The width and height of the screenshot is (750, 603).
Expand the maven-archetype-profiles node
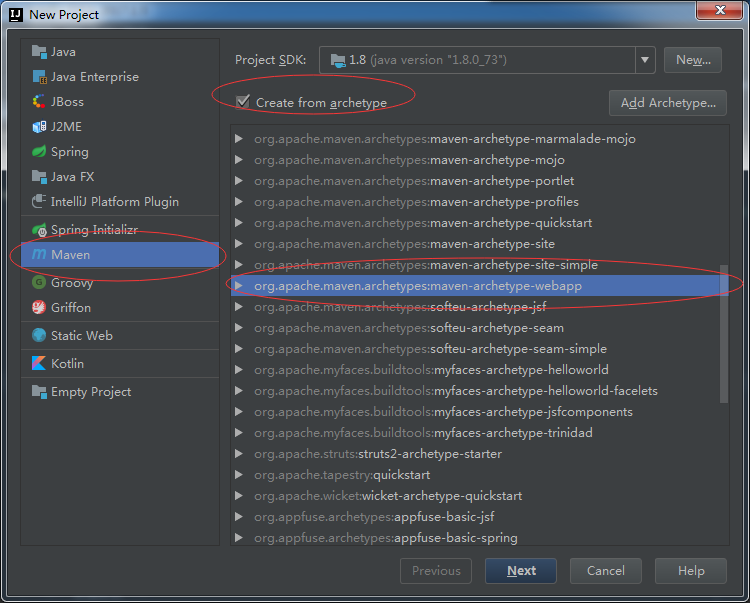click(239, 202)
